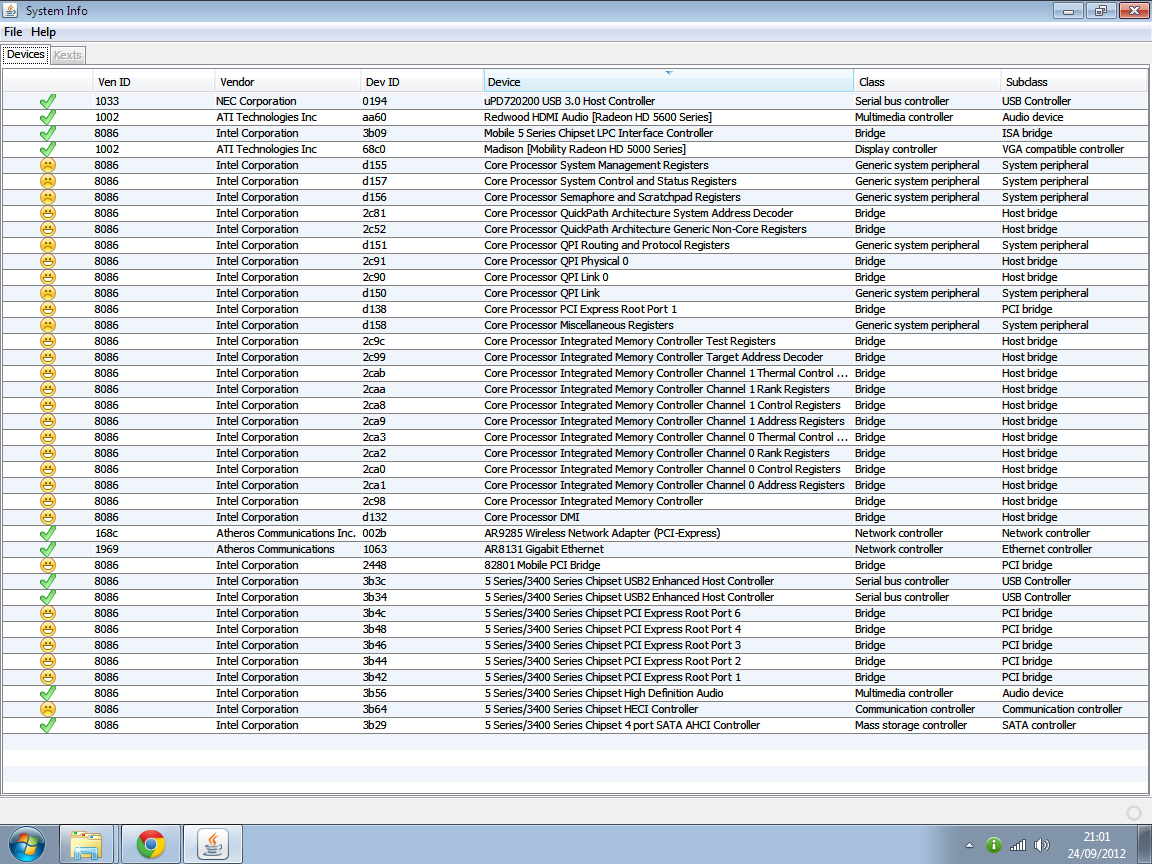1152x864 pixels.
Task: Select the Devices tab
Action: (x=26, y=55)
